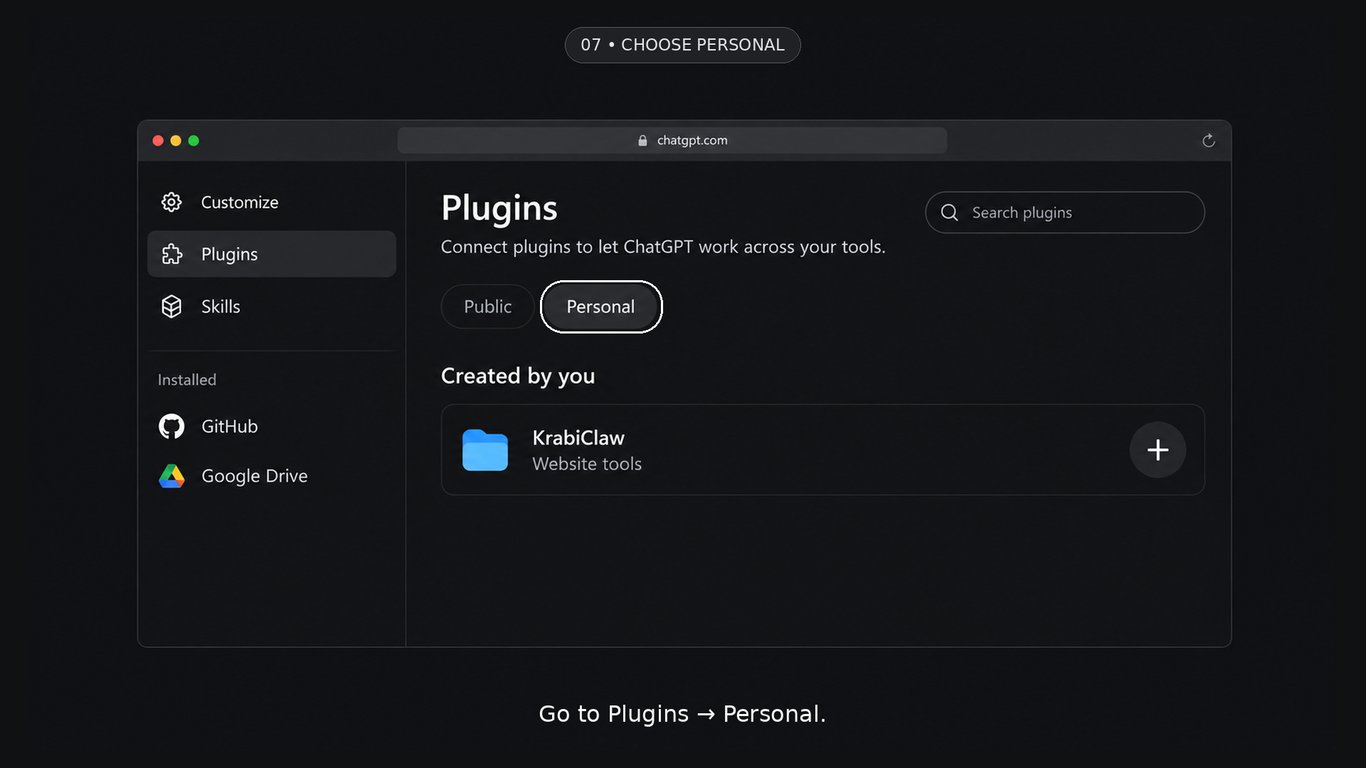
Task: Focus the Search plugins field
Action: click(x=1065, y=212)
